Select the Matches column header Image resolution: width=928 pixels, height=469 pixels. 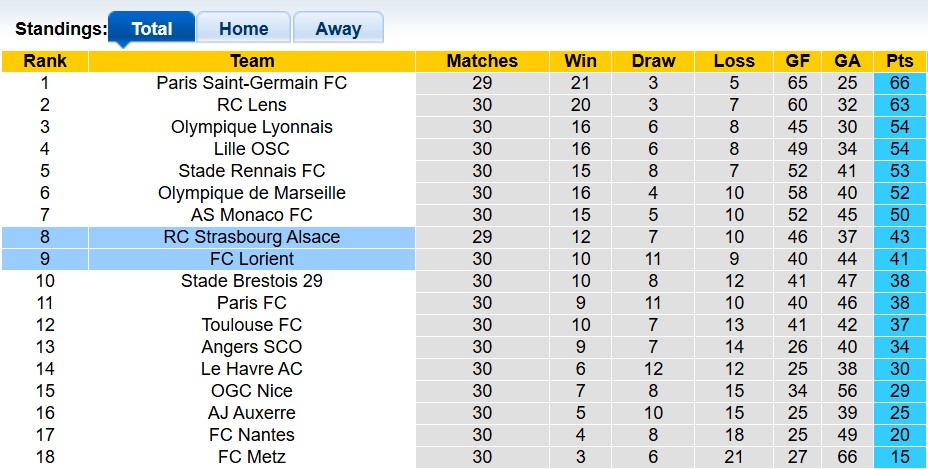[482, 61]
